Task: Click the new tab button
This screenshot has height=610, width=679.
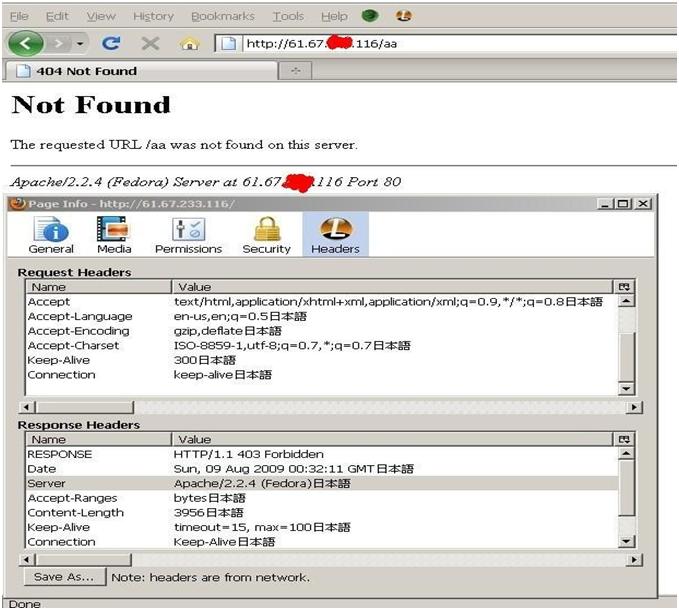Action: [x=294, y=71]
